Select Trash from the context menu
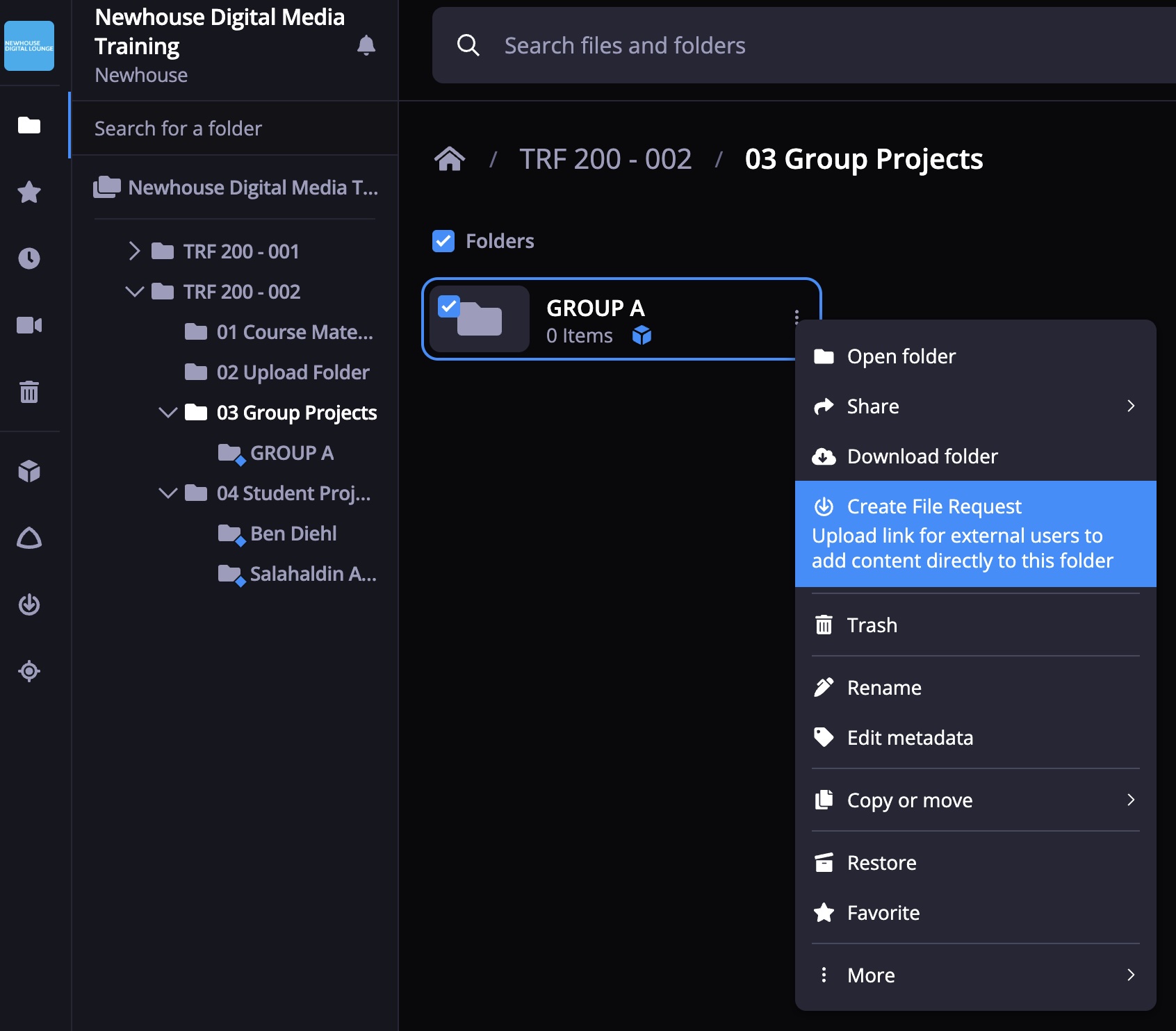This screenshot has width=1176, height=1031. pos(976,625)
